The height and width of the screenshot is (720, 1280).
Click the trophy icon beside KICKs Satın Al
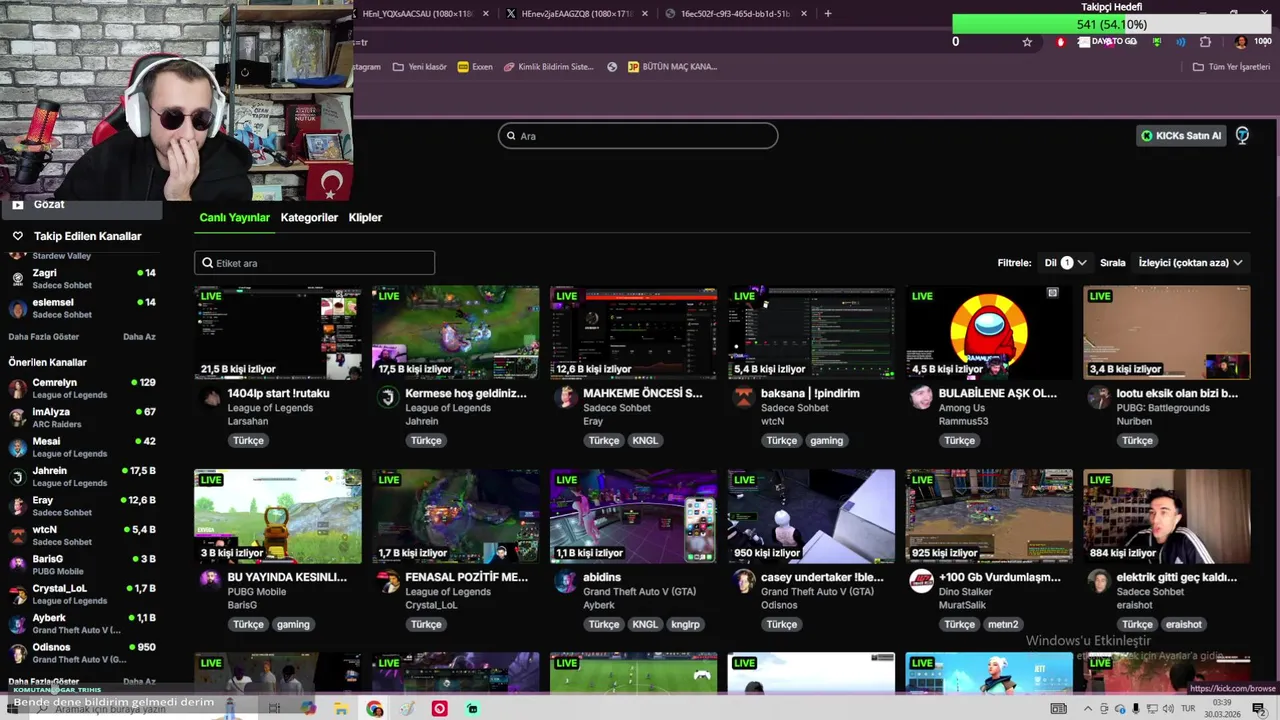[x=1242, y=136]
